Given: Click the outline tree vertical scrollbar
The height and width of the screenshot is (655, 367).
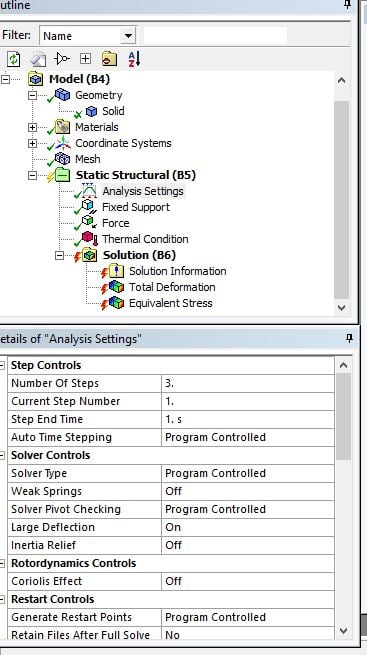Looking at the screenshot, I should click(x=342, y=194).
